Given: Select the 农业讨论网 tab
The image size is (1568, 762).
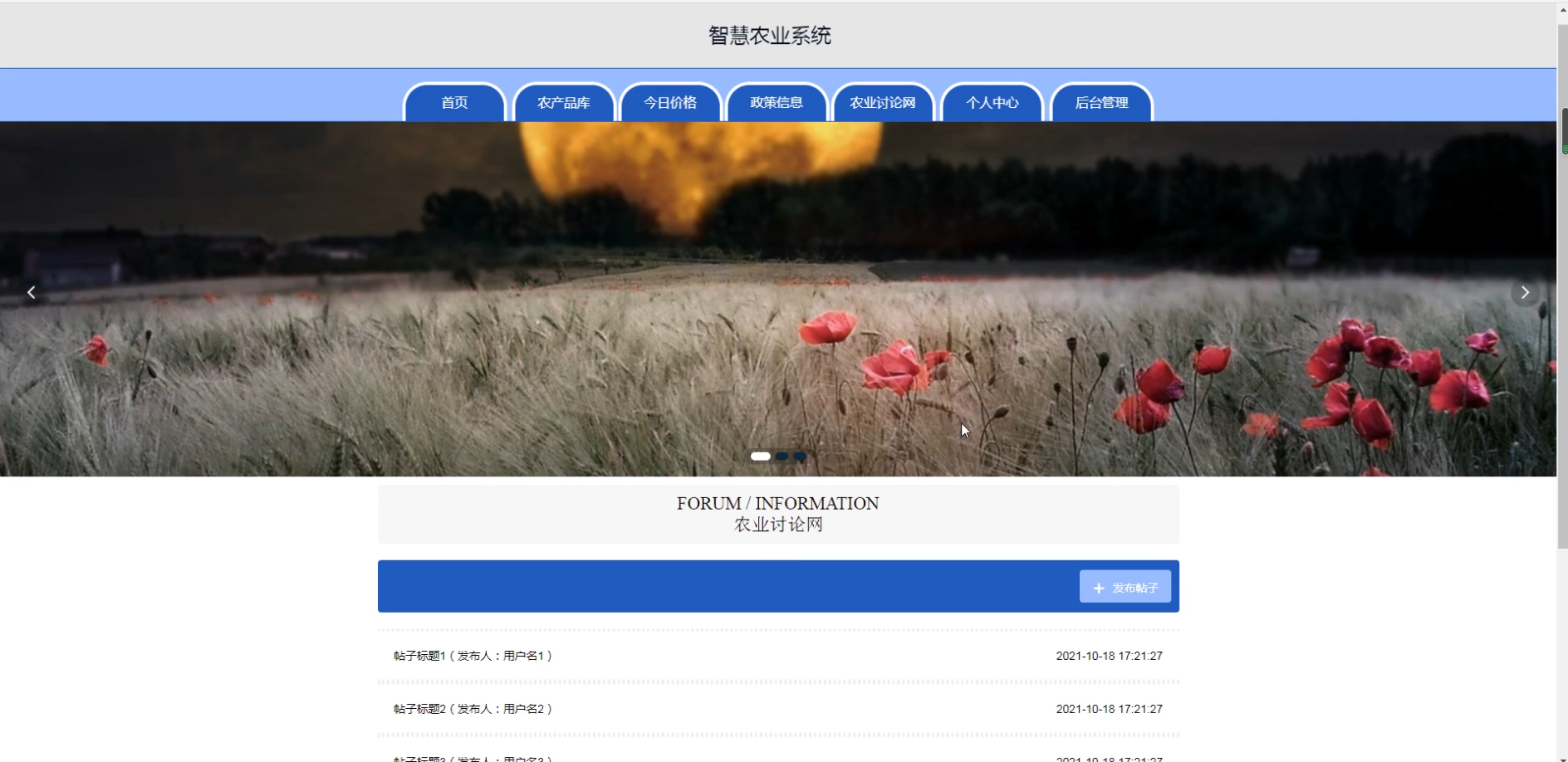Looking at the screenshot, I should pyautogui.click(x=883, y=103).
